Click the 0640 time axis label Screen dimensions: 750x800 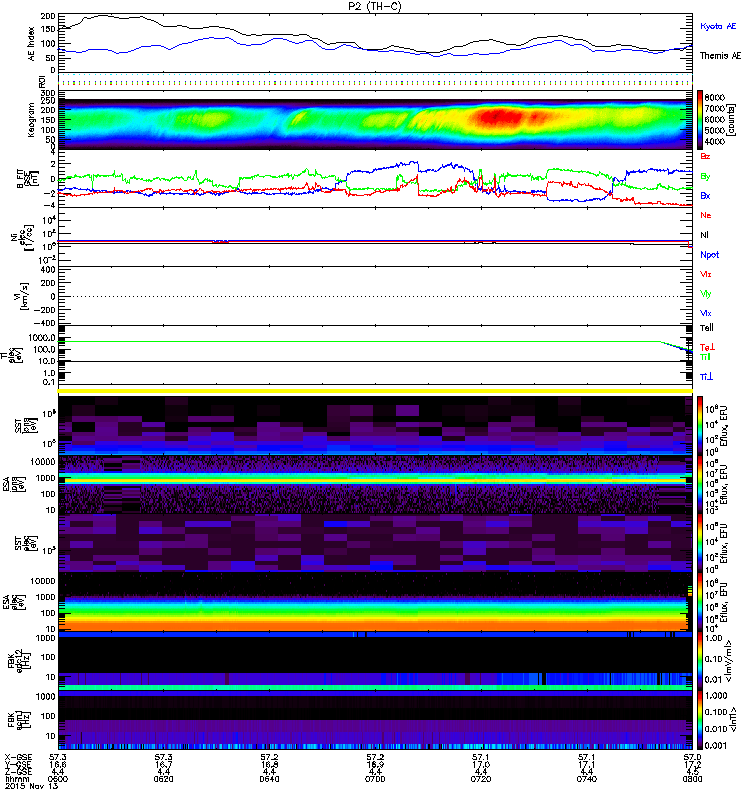(269, 779)
